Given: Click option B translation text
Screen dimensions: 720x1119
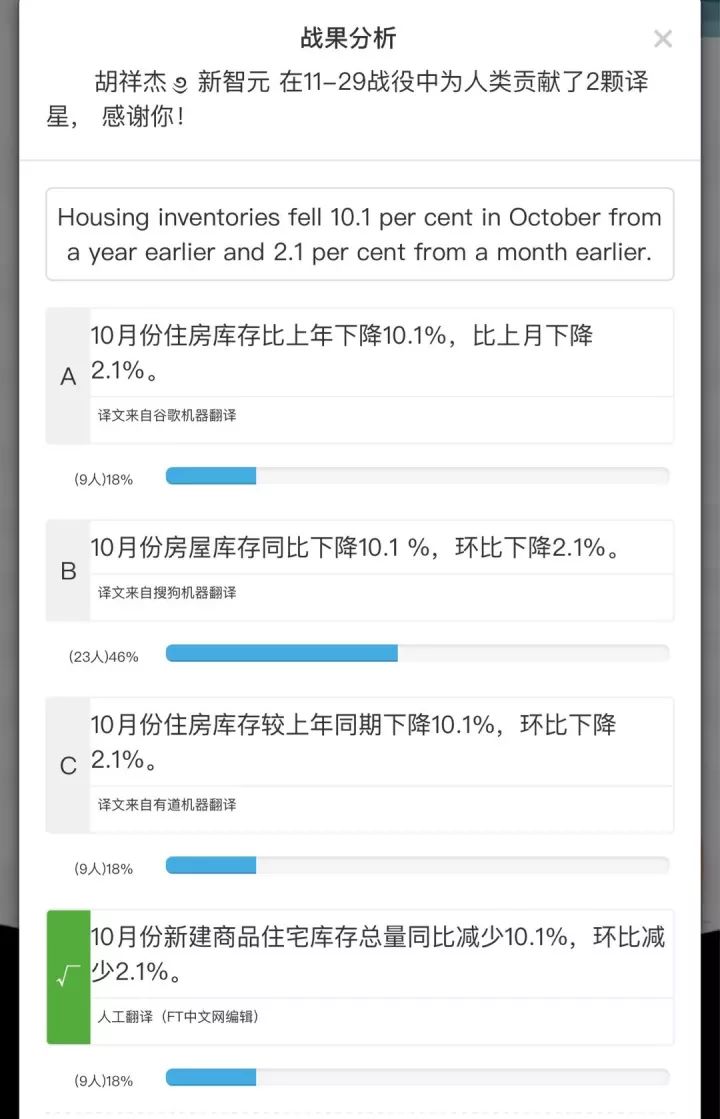Looking at the screenshot, I should 355,548.
